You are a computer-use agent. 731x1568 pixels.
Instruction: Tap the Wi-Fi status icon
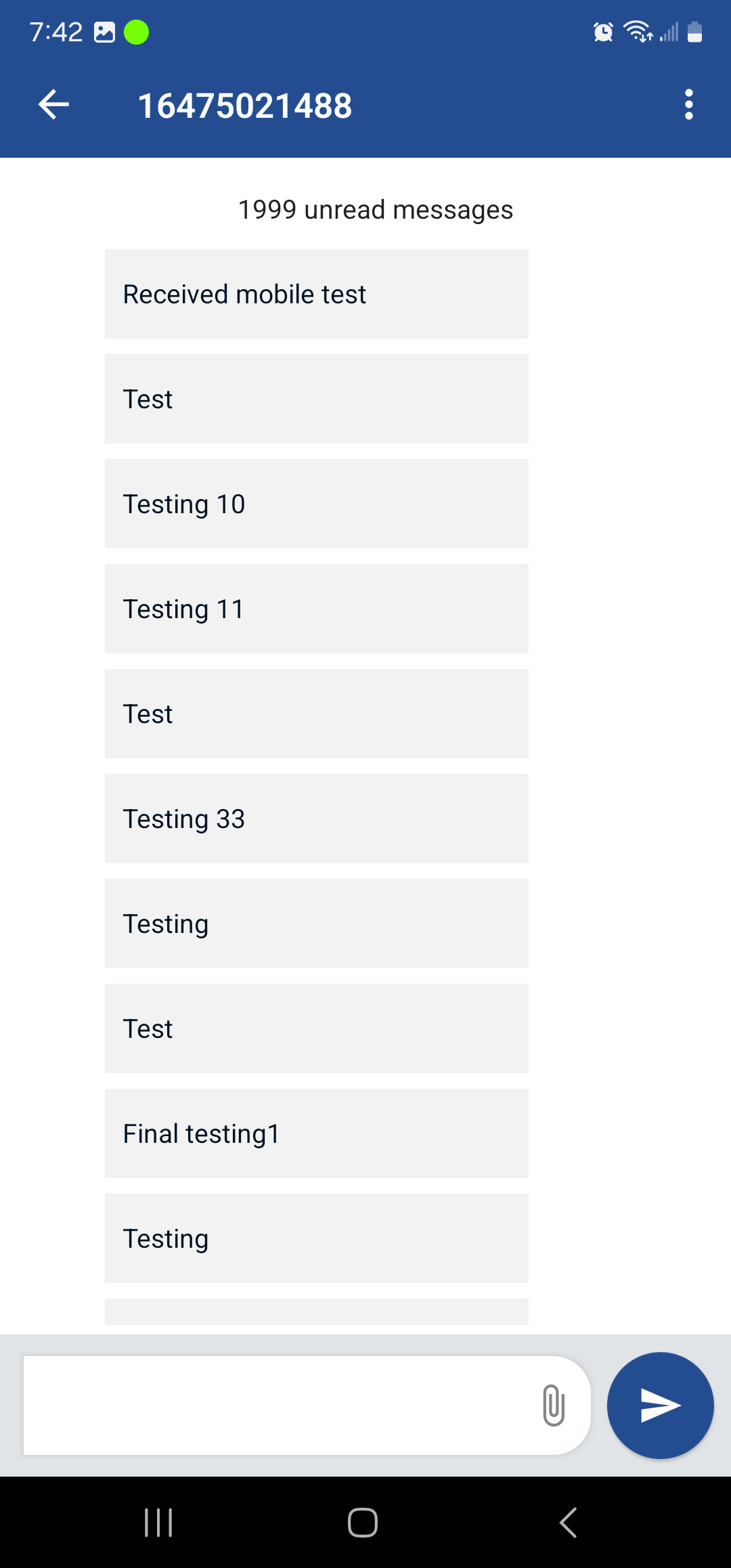(x=638, y=32)
